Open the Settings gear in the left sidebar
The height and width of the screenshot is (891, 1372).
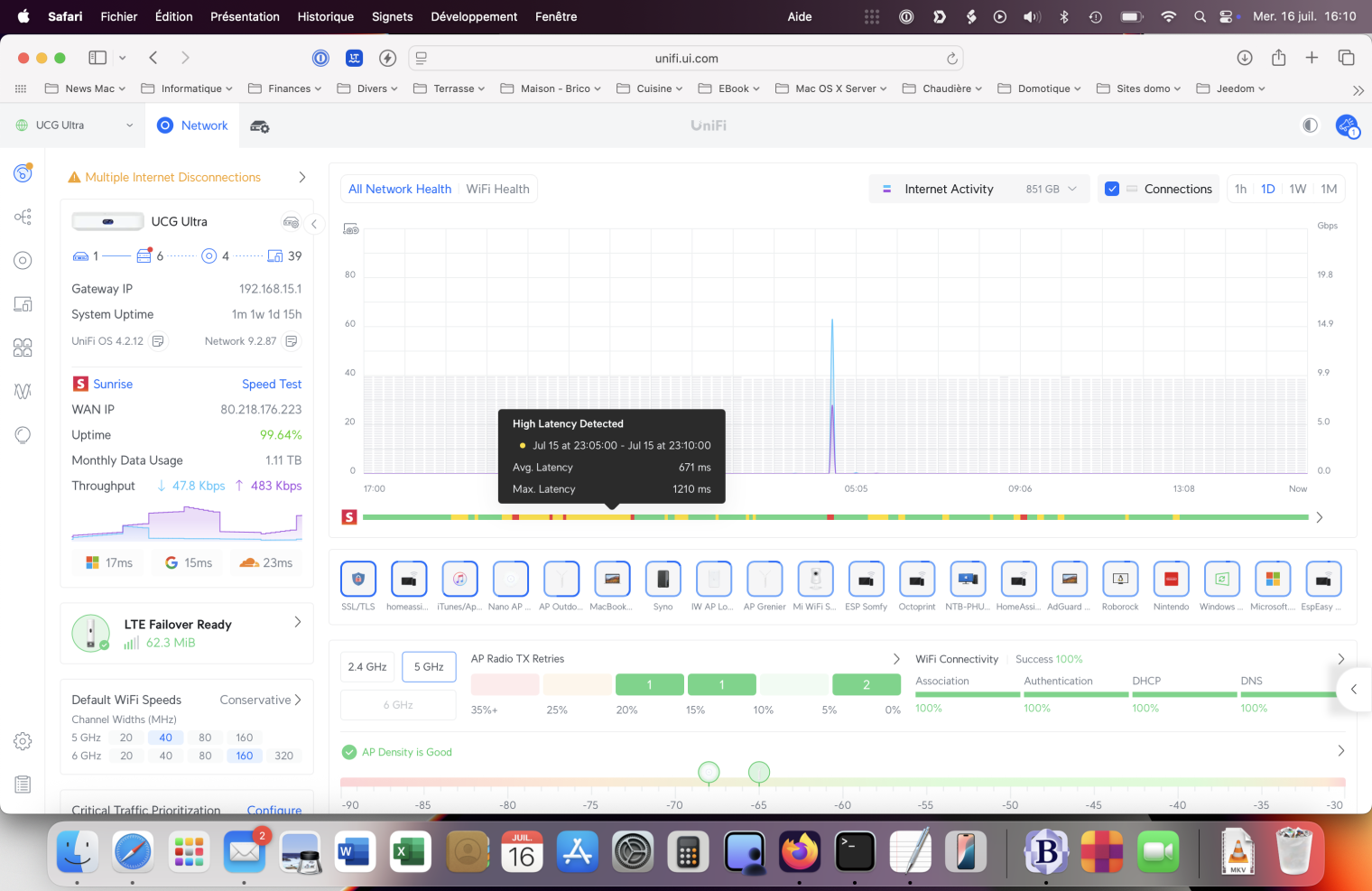[23, 741]
